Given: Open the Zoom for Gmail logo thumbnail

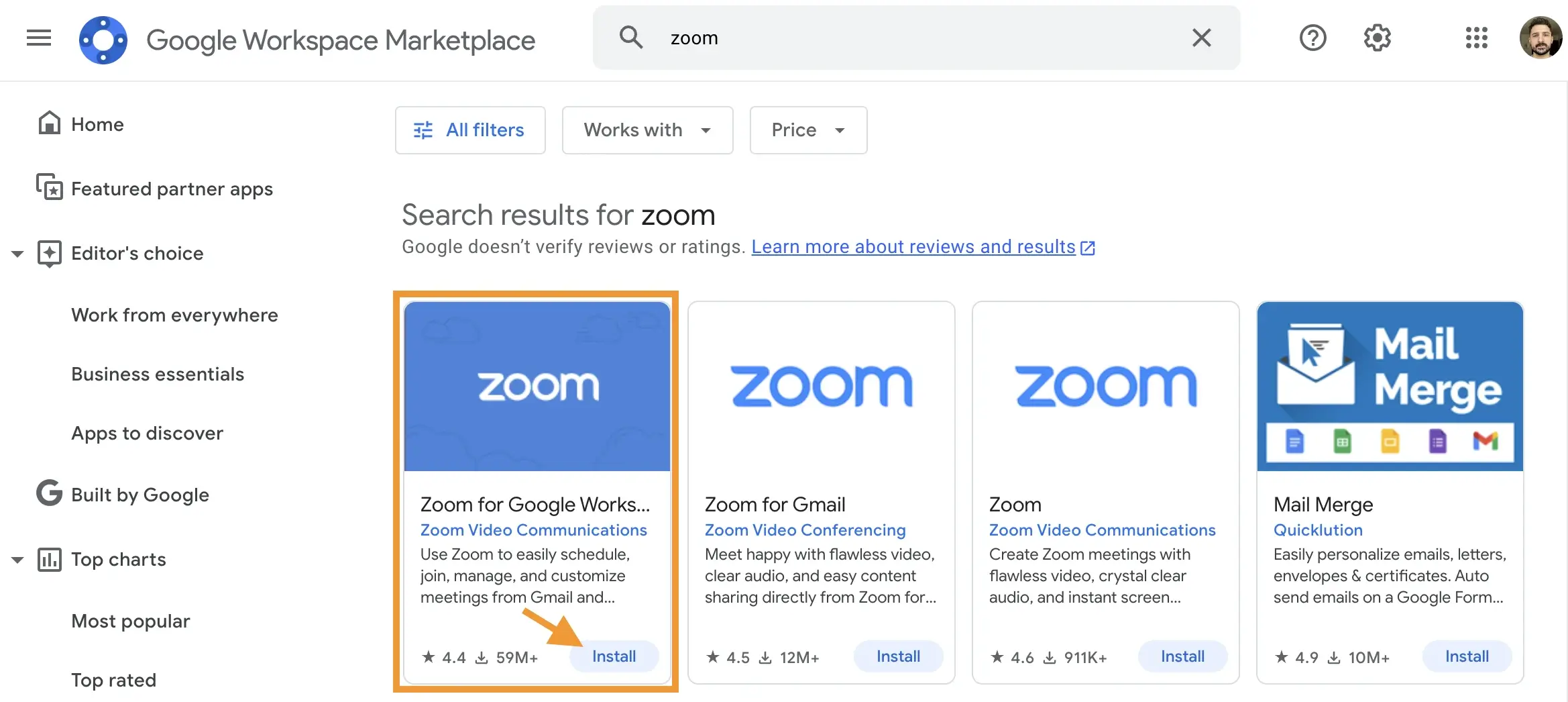Looking at the screenshot, I should pyautogui.click(x=822, y=386).
